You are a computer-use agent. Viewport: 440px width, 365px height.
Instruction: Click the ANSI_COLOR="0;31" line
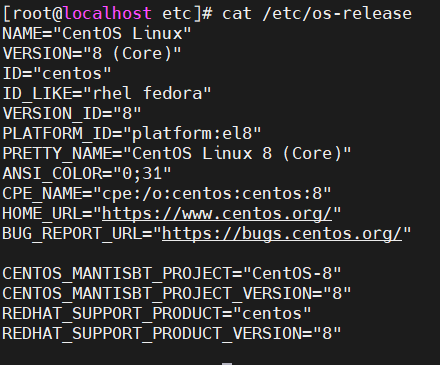(87, 174)
